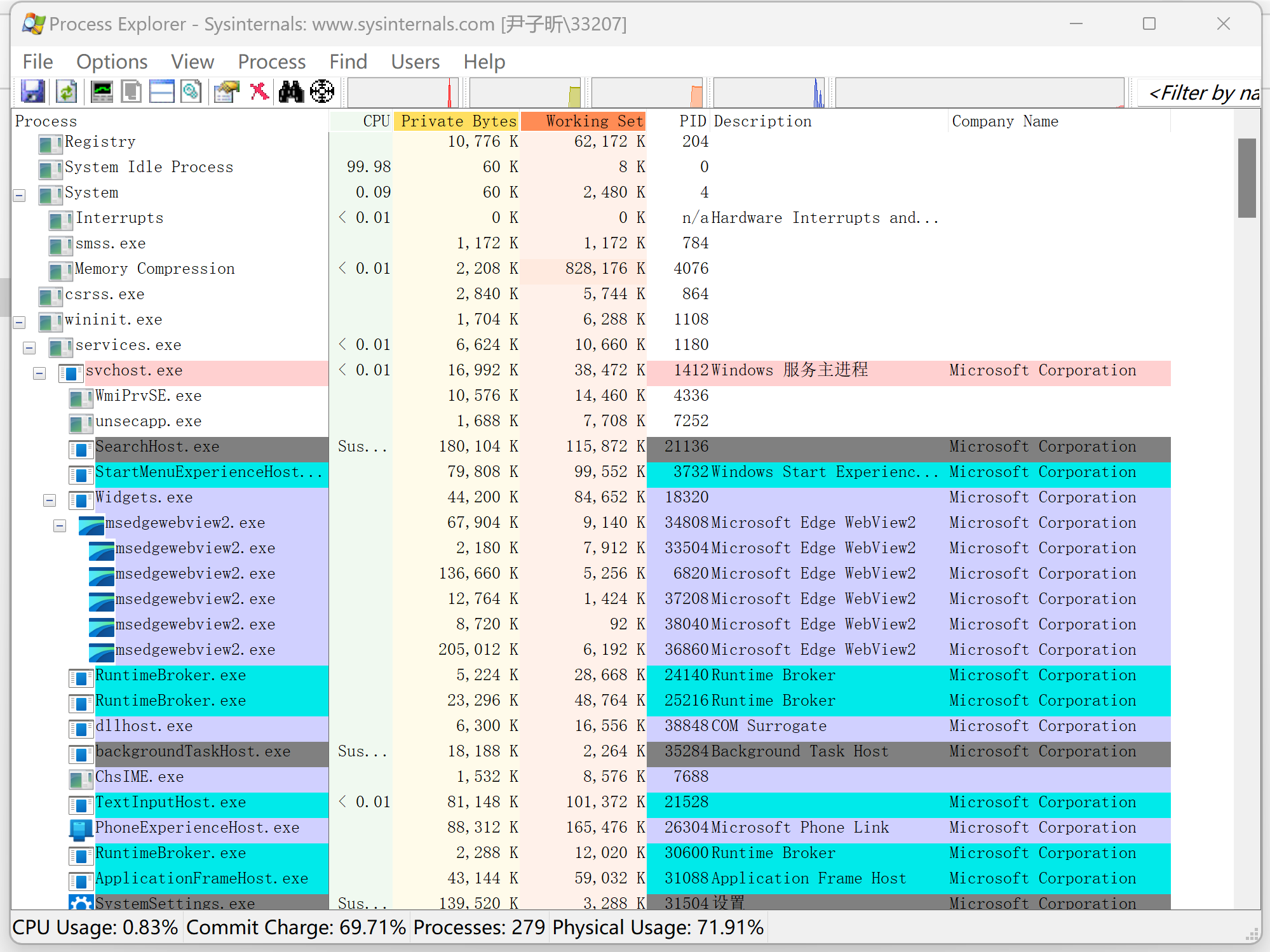This screenshot has width=1270, height=952.
Task: Open the Options menu
Action: (112, 62)
